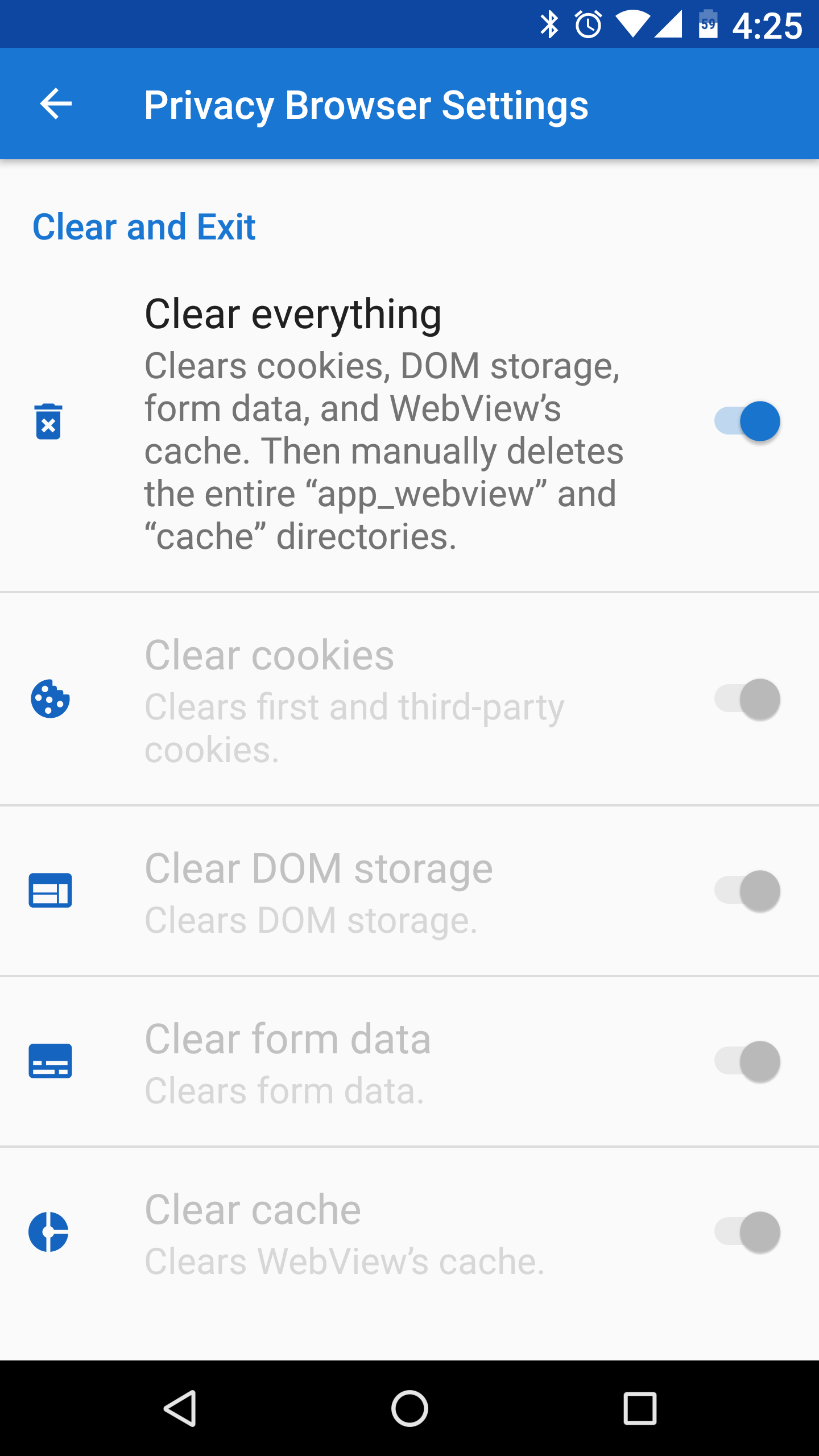This screenshot has width=819, height=1456.
Task: Tap the back arrow in the header
Action: 56,104
